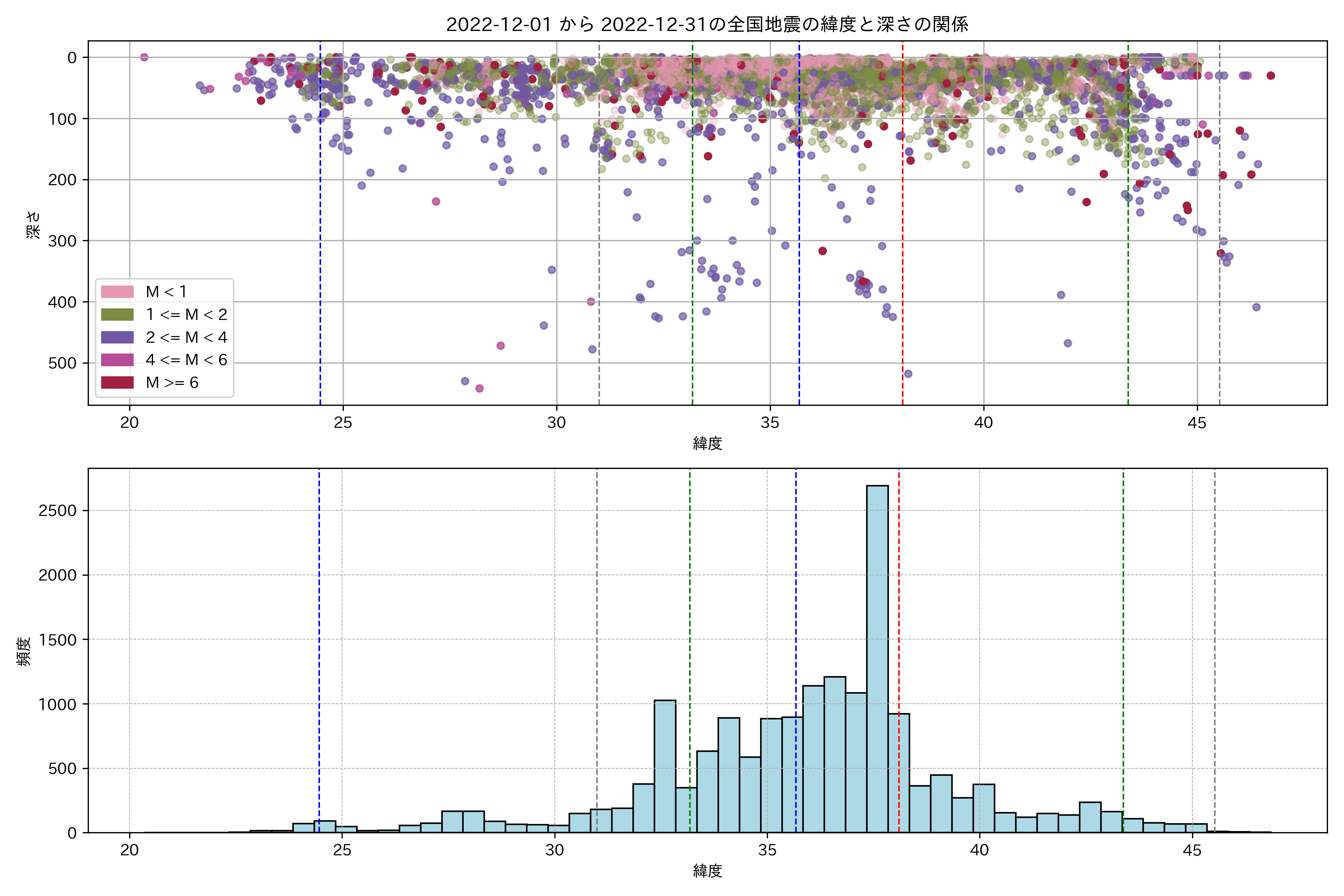Click the tallest histogram bar
This screenshot has height=896, width=1344.
(x=877, y=657)
